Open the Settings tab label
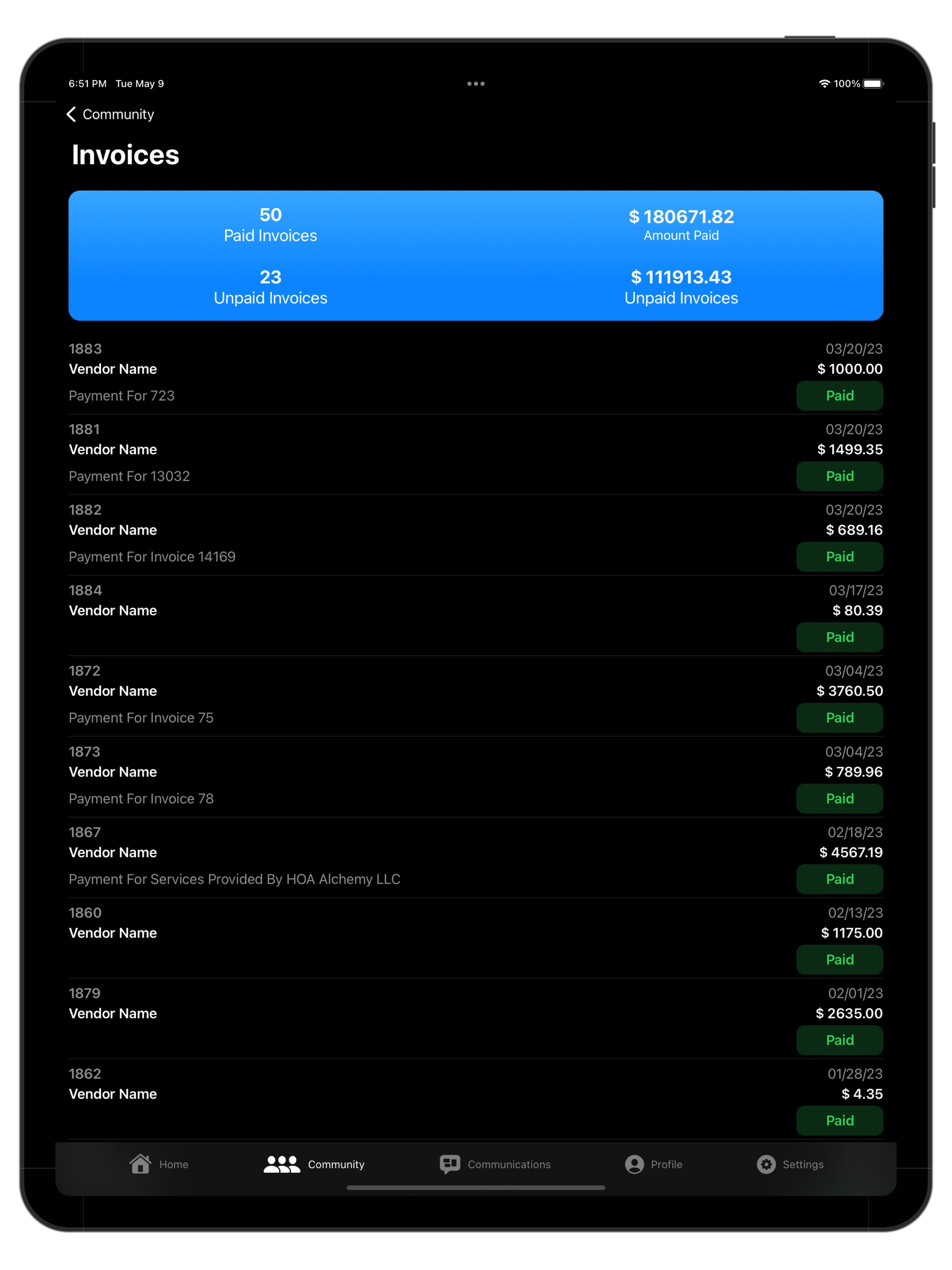Image resolution: width=952 pixels, height=1270 pixels. (x=803, y=1164)
